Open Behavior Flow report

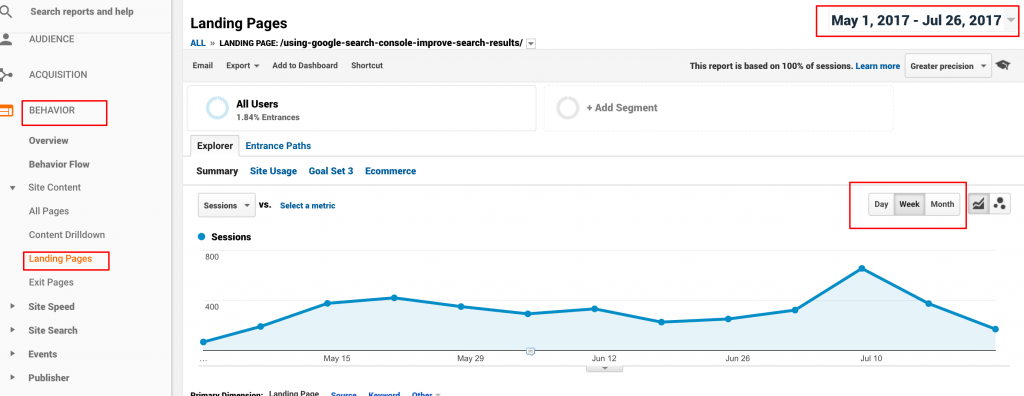point(59,164)
